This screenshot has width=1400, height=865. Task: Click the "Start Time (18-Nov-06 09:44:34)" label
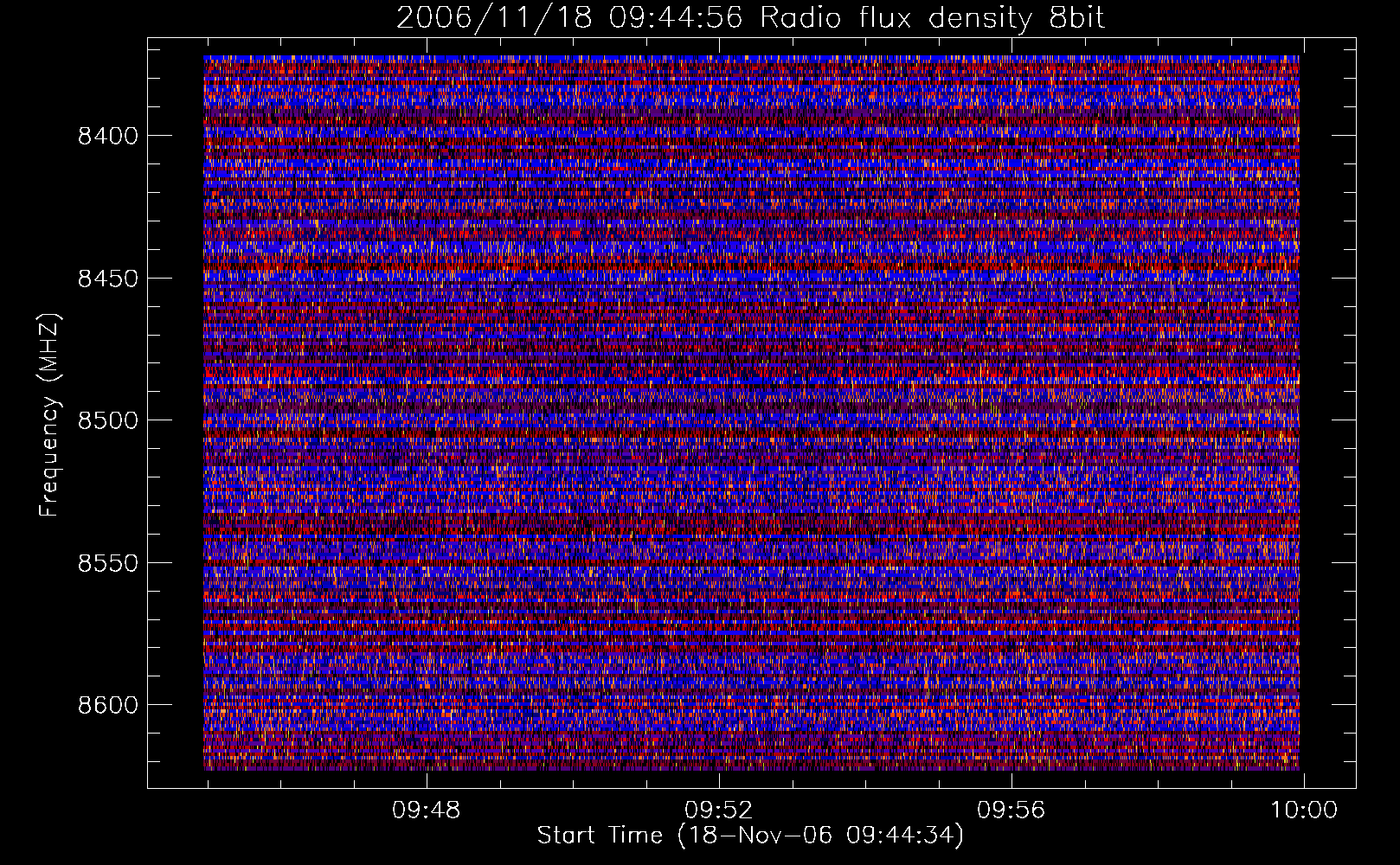point(750,836)
